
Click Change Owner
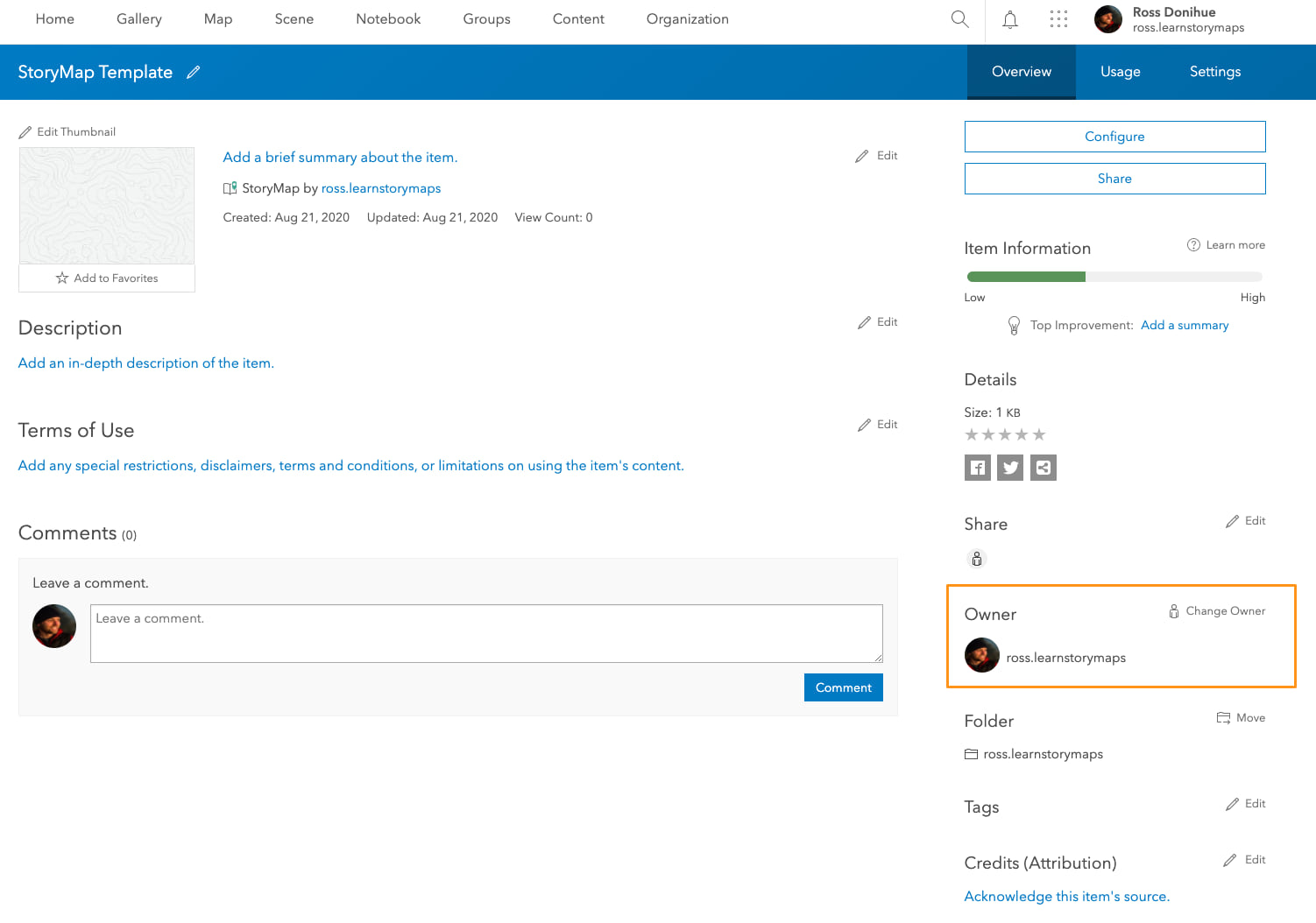pyautogui.click(x=1217, y=611)
